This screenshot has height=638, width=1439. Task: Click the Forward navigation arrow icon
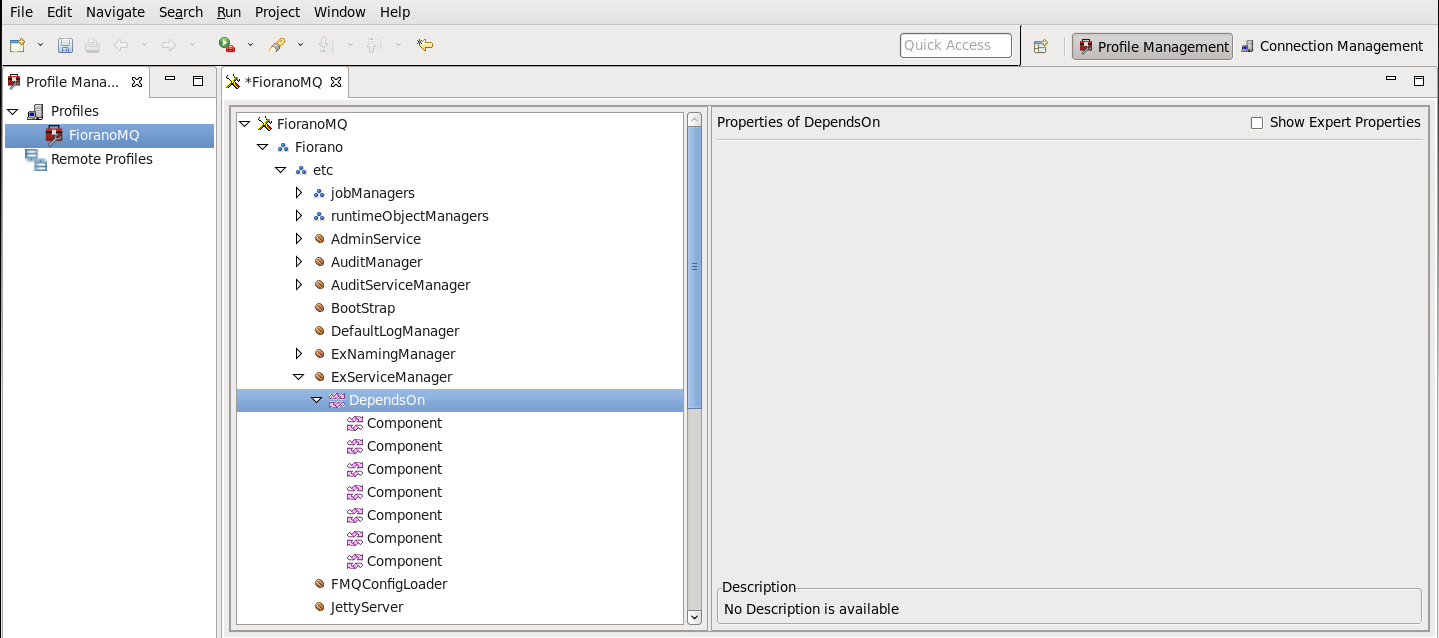click(168, 45)
